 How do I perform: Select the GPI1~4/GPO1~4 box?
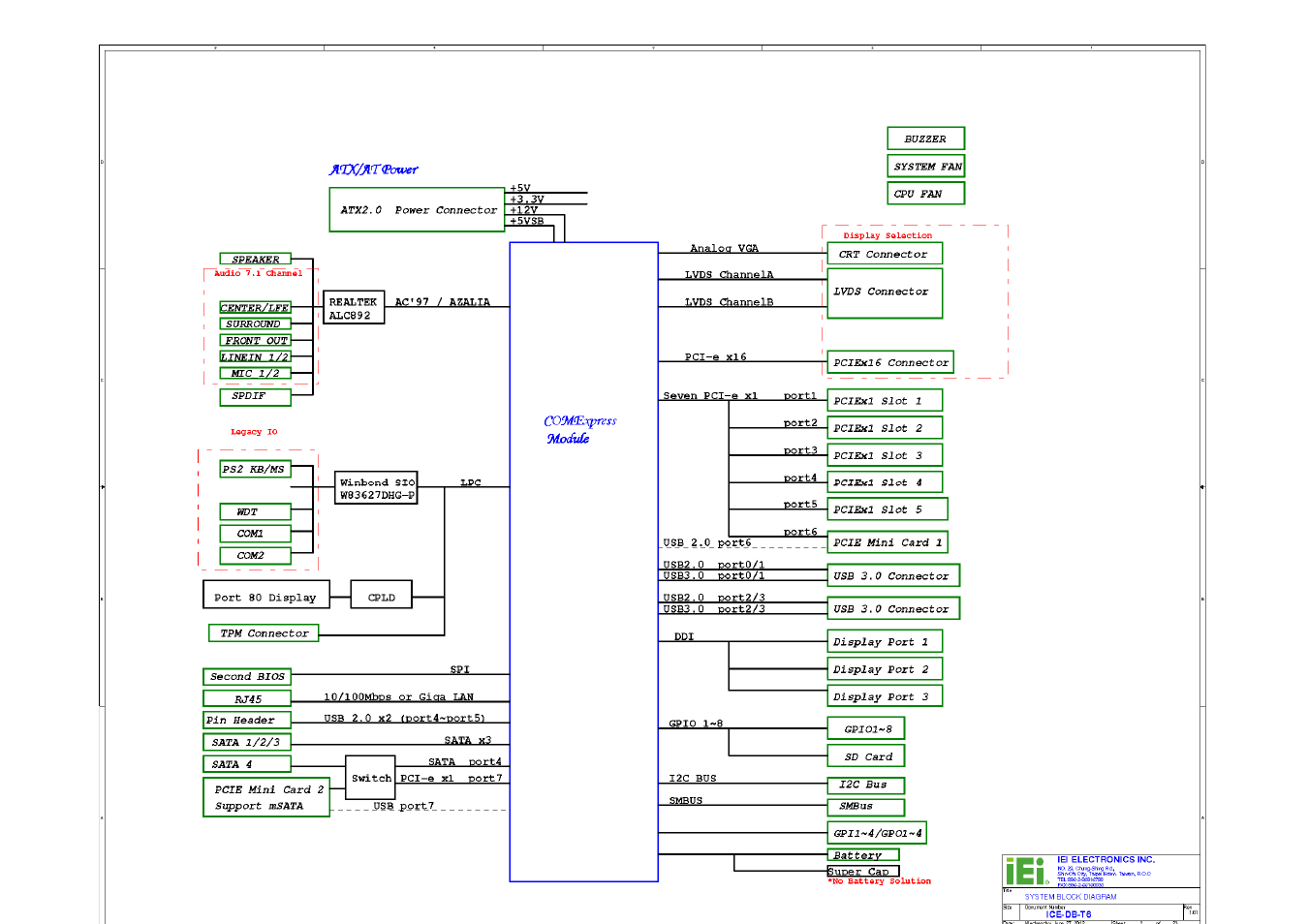pos(877,833)
